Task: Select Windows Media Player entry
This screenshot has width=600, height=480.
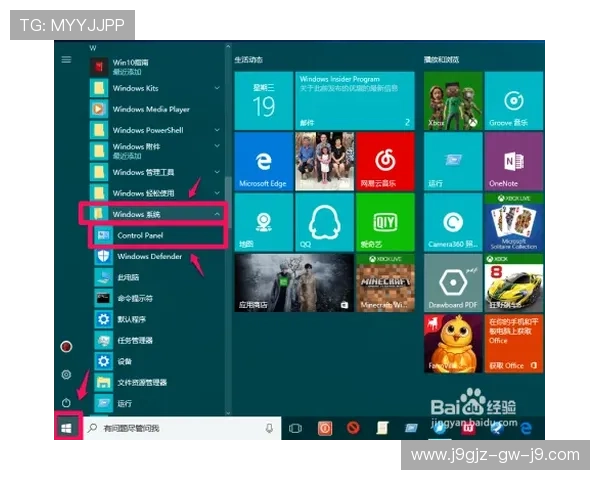Action: (150, 109)
